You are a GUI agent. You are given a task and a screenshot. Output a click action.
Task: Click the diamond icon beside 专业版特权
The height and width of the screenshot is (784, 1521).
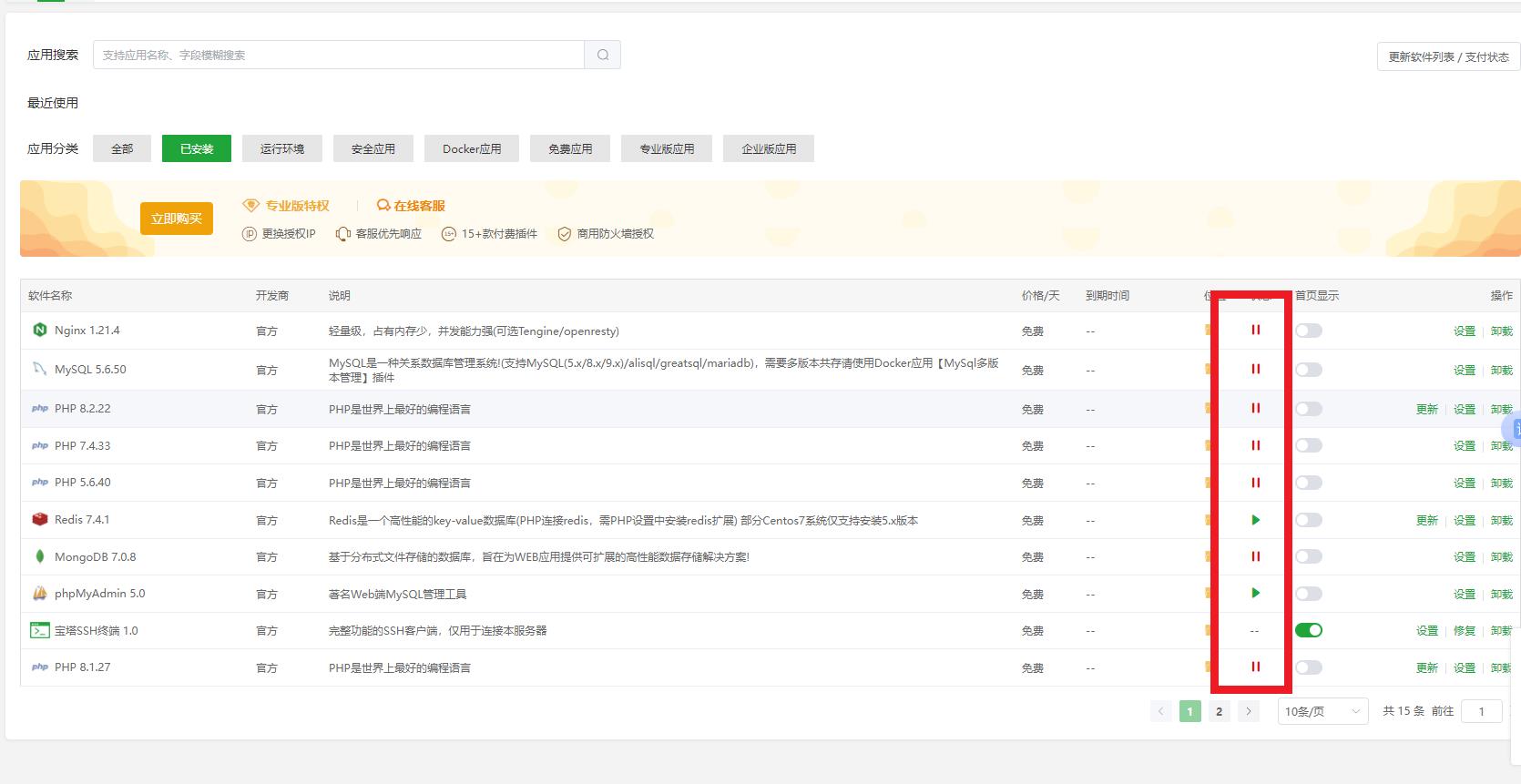coord(250,206)
